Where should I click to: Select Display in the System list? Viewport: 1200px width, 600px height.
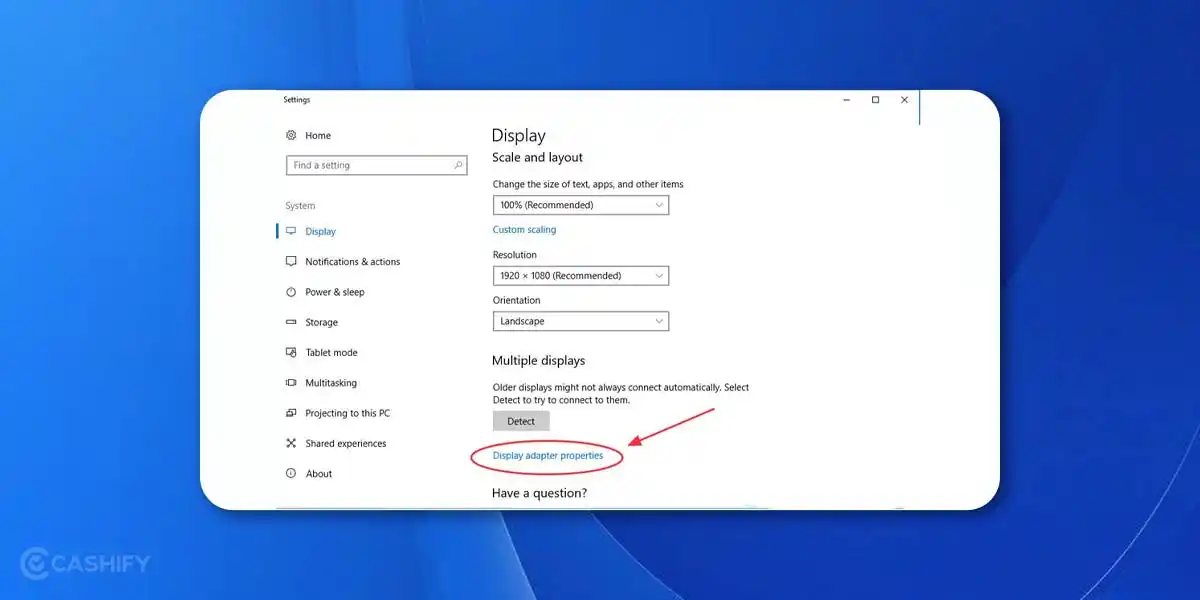tap(320, 231)
